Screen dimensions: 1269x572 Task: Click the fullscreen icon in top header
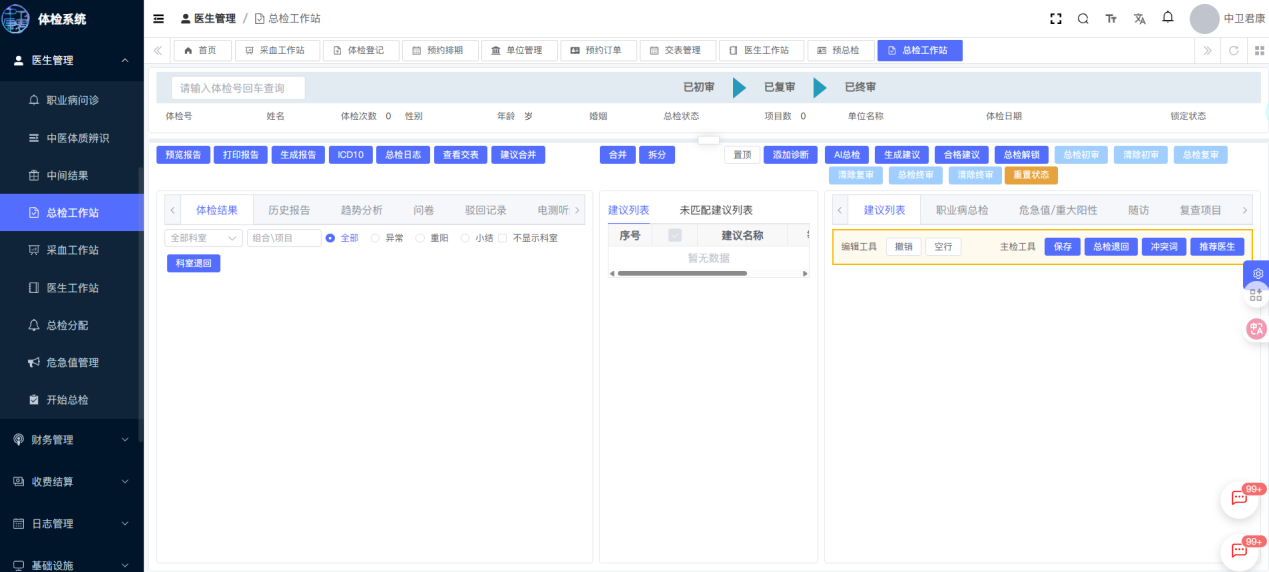click(1055, 19)
